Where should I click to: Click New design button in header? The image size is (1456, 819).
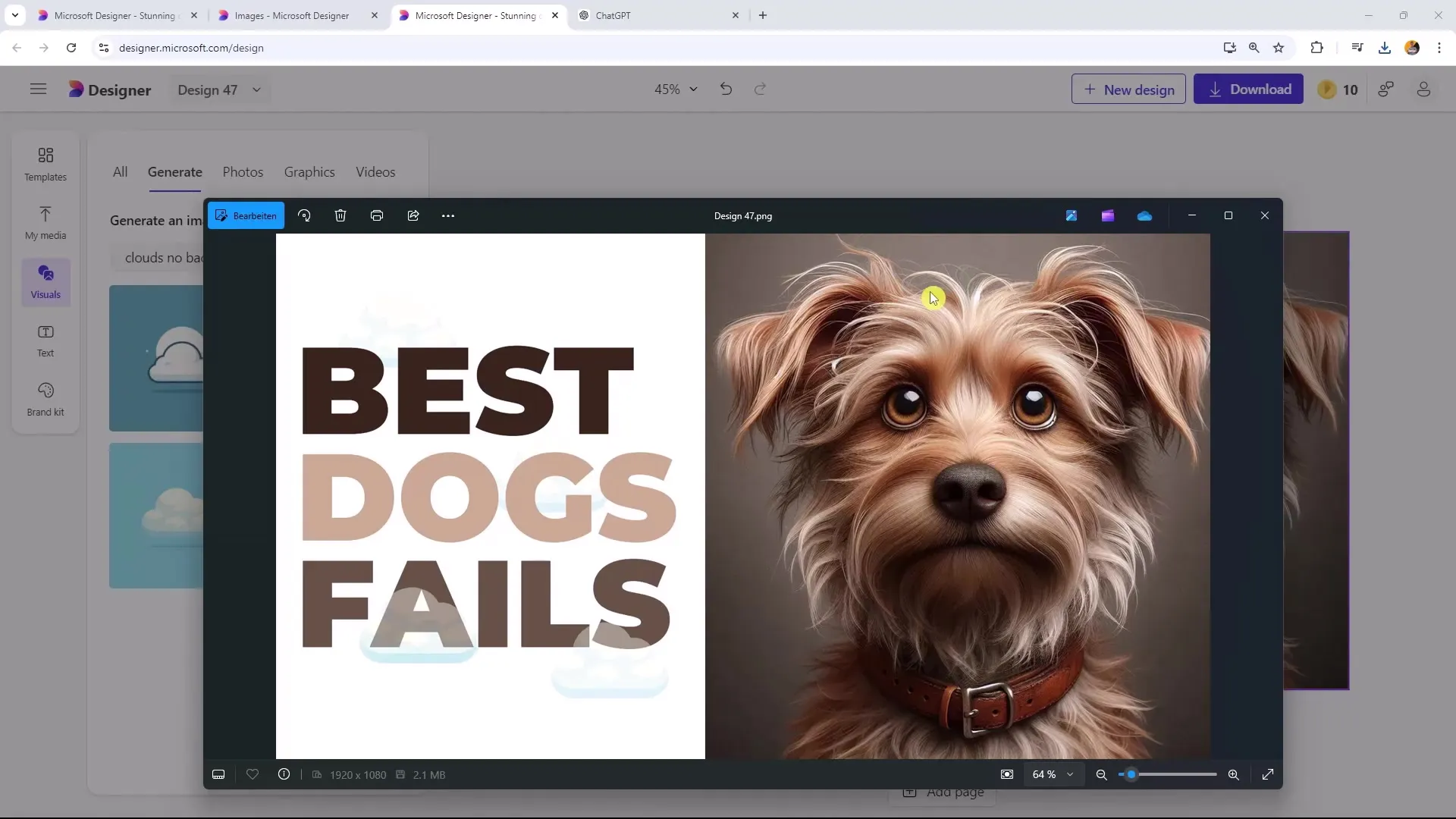pos(1129,89)
